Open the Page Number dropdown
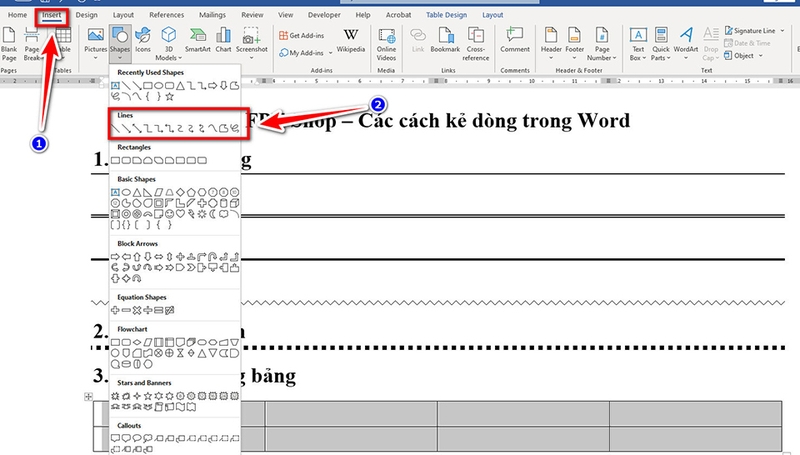Image resolution: width=800 pixels, height=455 pixels. pyautogui.click(x=602, y=44)
